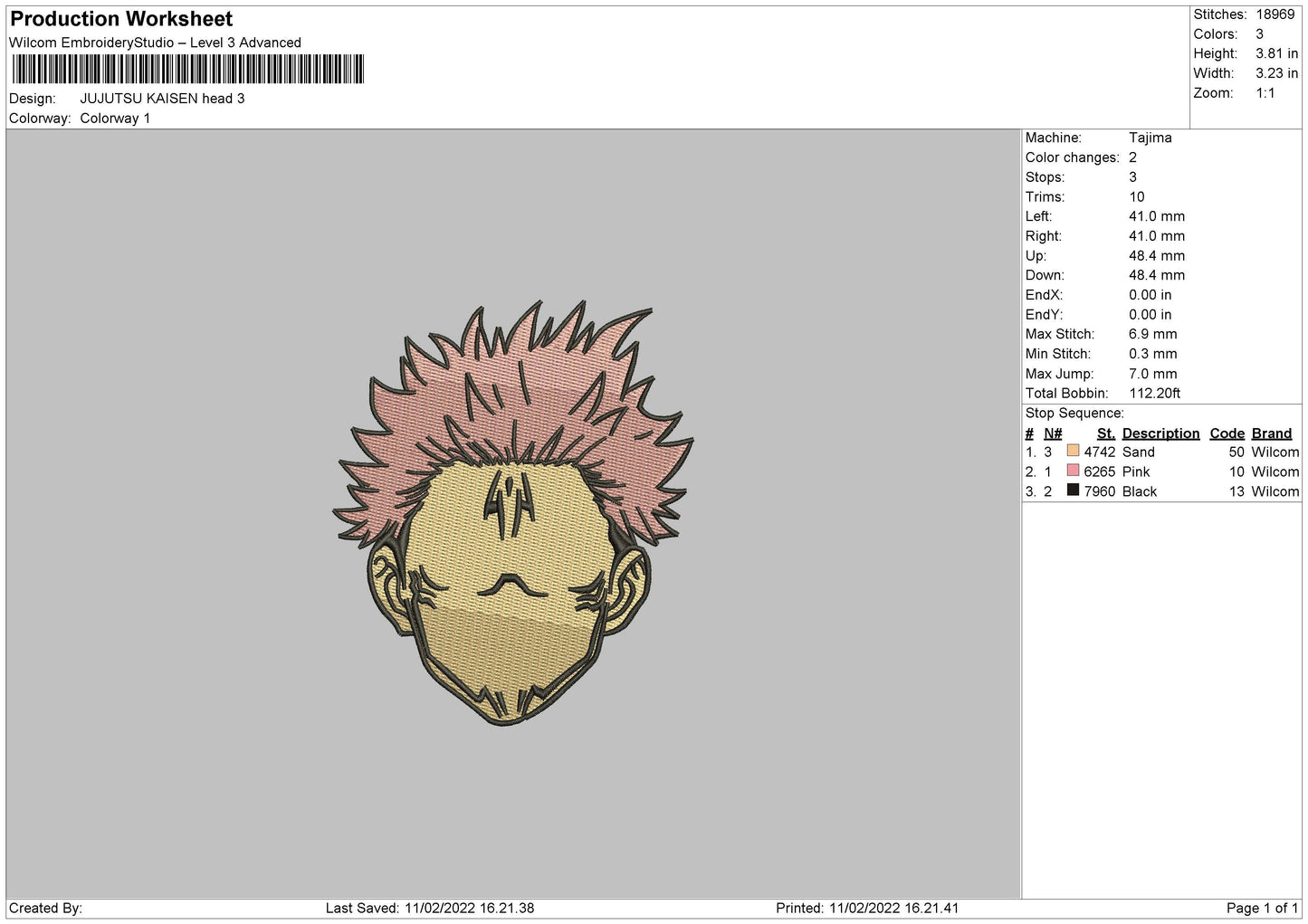Click the Code column header
Viewport: 1308px width, 924px height.
tap(1227, 433)
